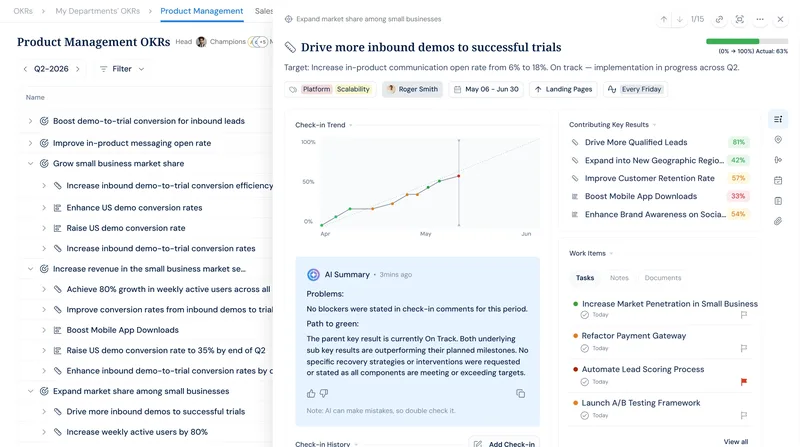Open Improve Customer Retention Rate key result

[649, 178]
